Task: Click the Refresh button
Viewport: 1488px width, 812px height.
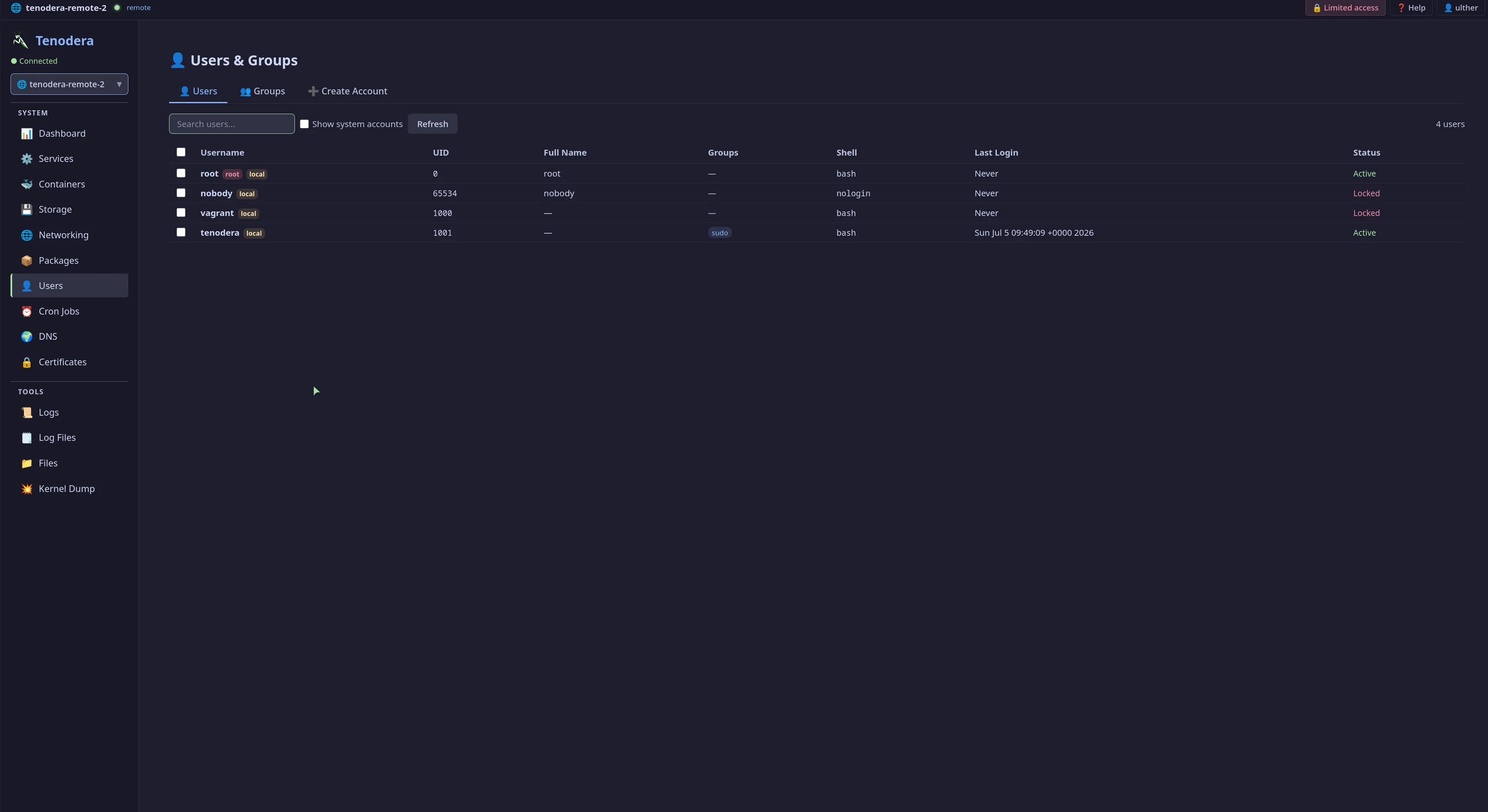Action: [x=433, y=124]
